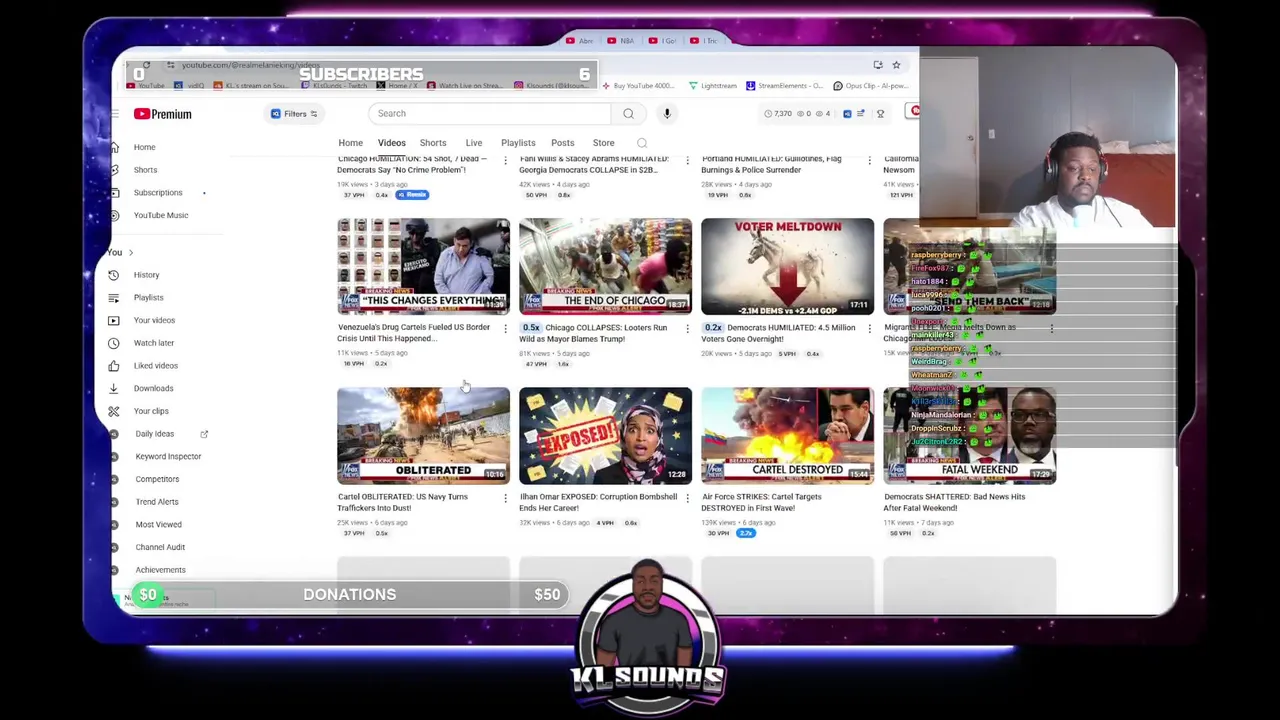Open vidIQ Most Viewed

tap(158, 525)
